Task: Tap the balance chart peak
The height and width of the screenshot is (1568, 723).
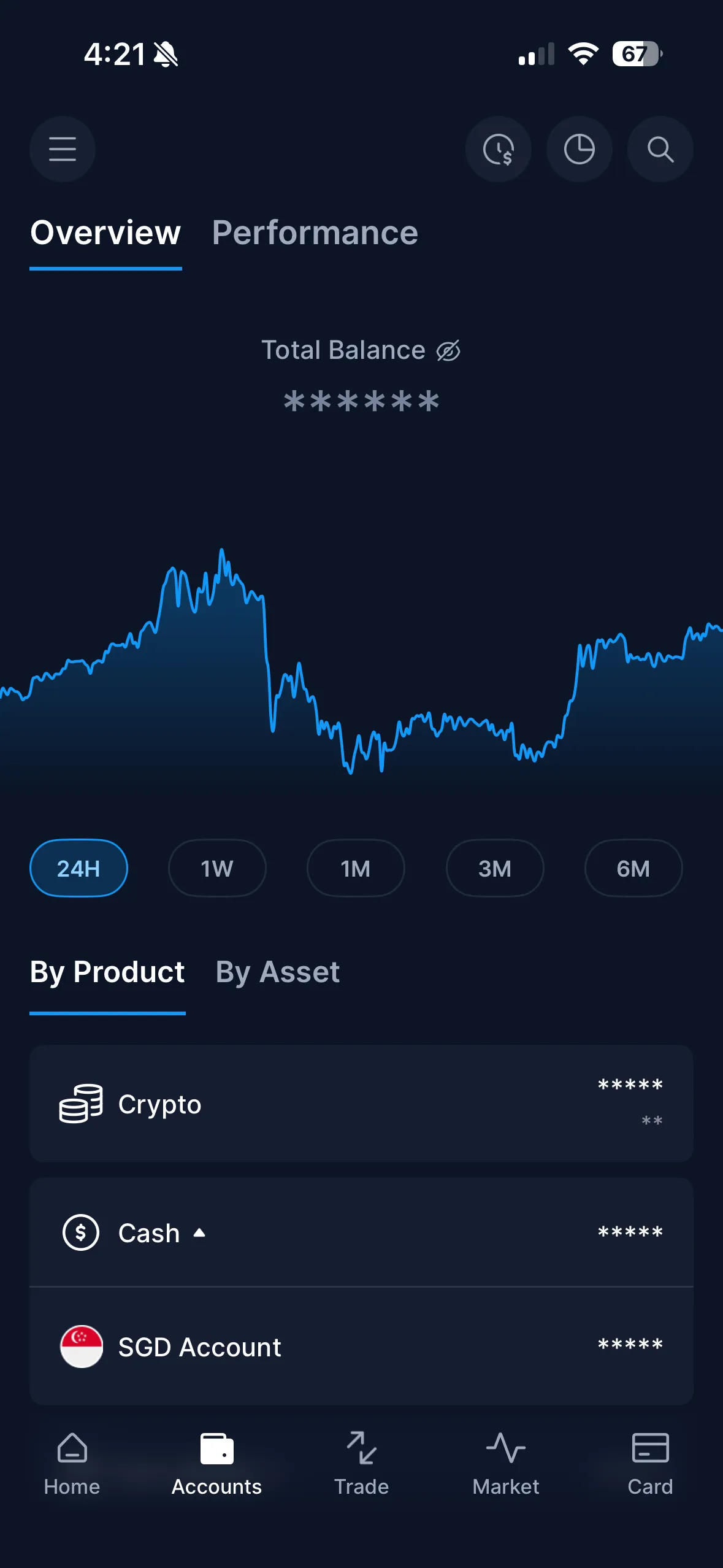Action: click(x=221, y=552)
